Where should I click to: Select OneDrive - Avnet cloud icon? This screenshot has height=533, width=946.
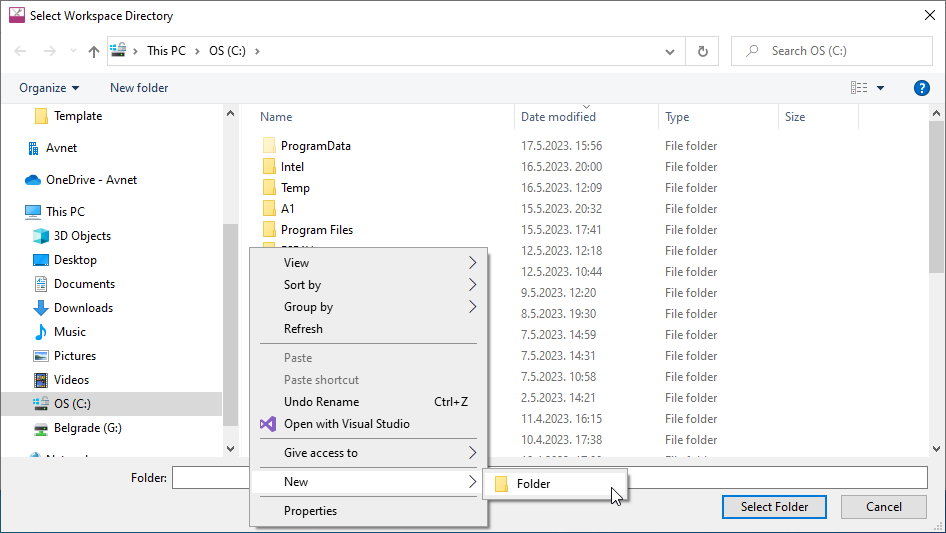coord(33,180)
